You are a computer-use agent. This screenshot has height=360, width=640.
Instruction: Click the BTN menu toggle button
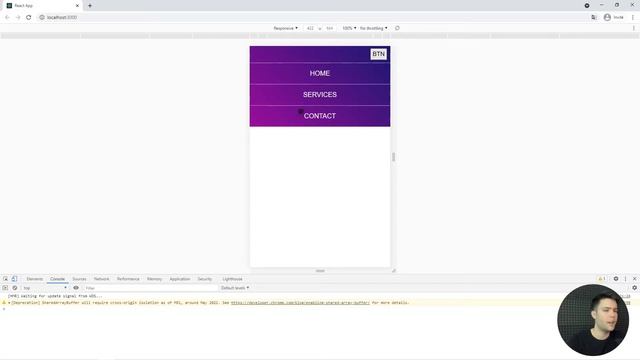point(378,54)
